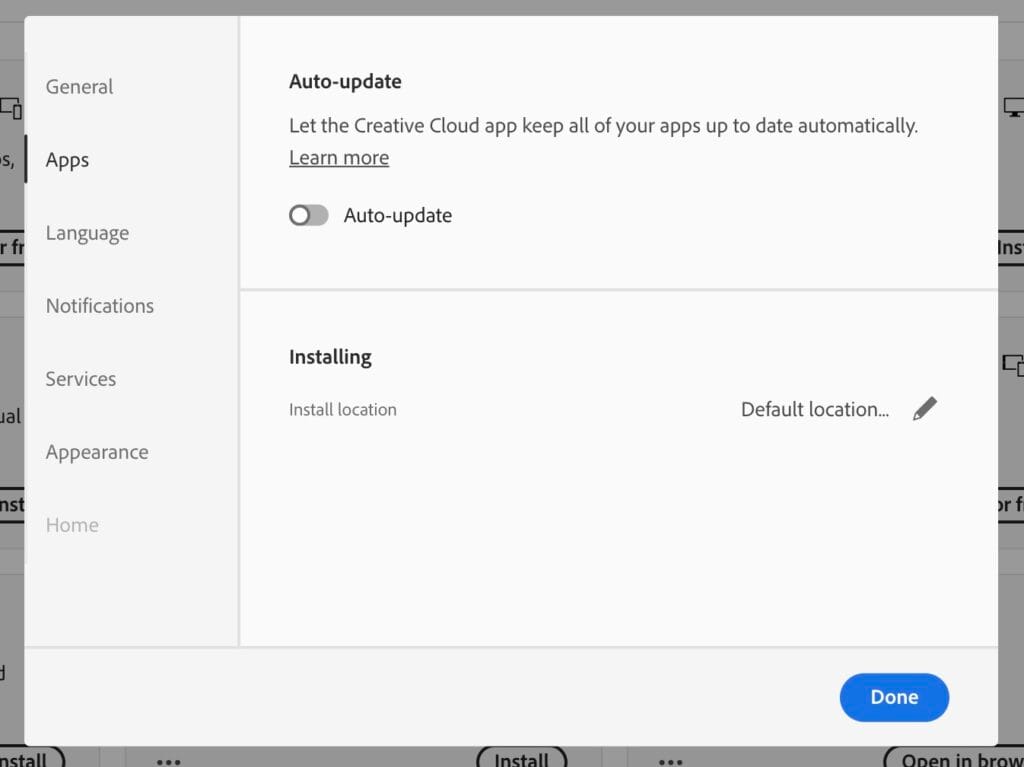
Task: Open the Notifications settings section
Action: (99, 305)
